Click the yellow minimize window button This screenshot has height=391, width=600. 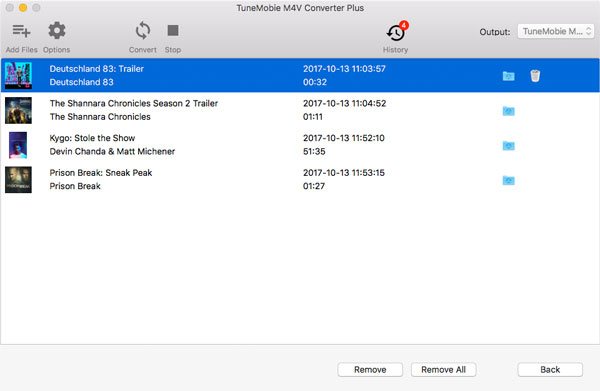coord(23,8)
